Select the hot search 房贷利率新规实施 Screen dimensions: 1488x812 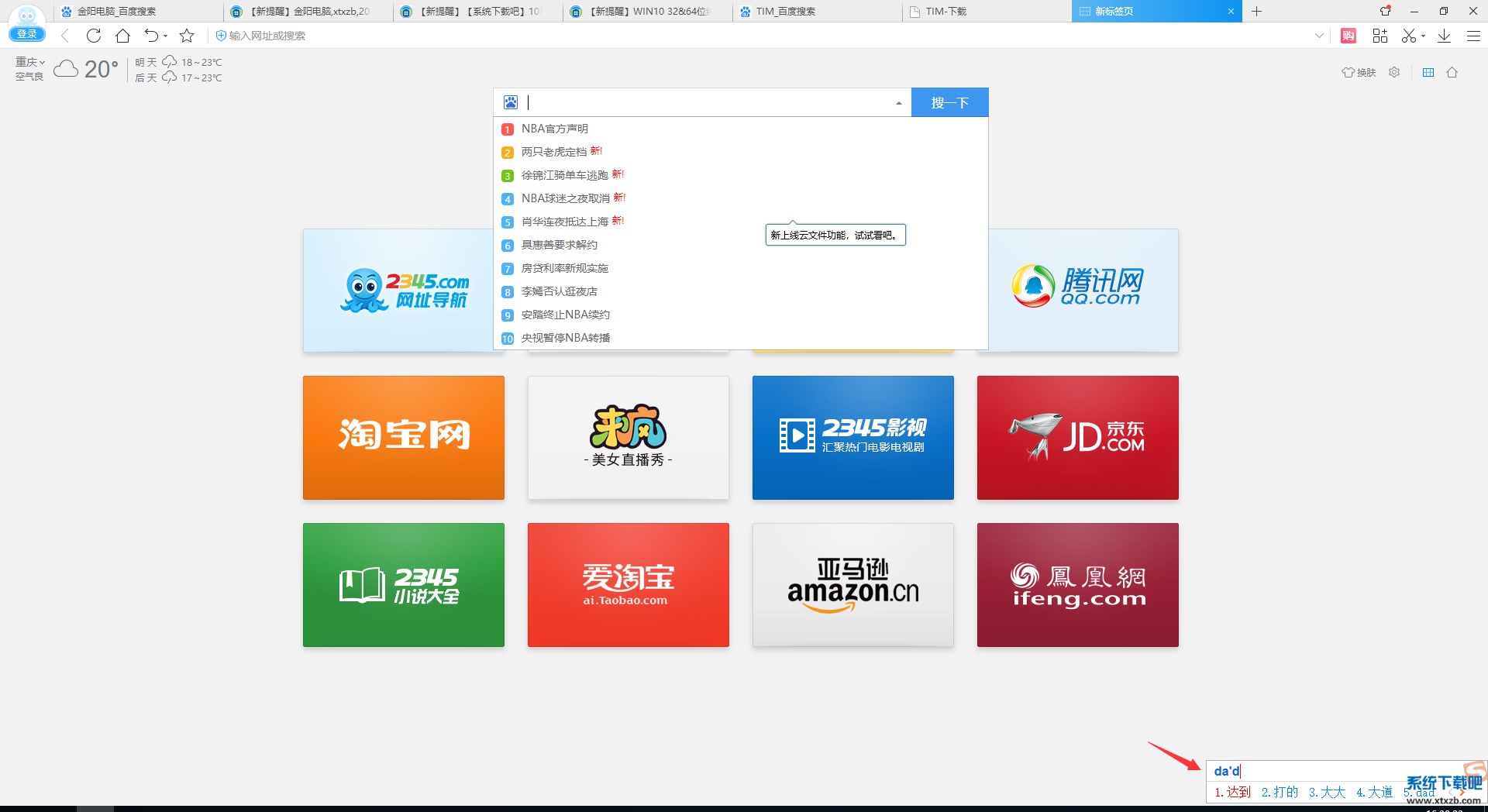click(564, 268)
